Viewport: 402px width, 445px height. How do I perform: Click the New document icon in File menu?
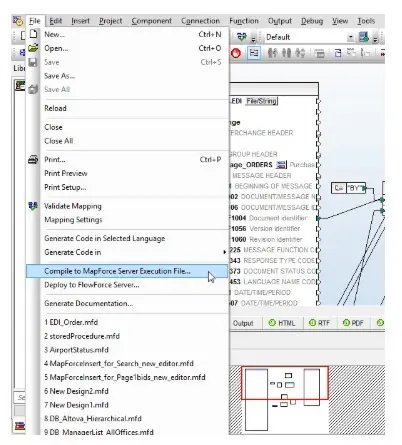click(33, 34)
